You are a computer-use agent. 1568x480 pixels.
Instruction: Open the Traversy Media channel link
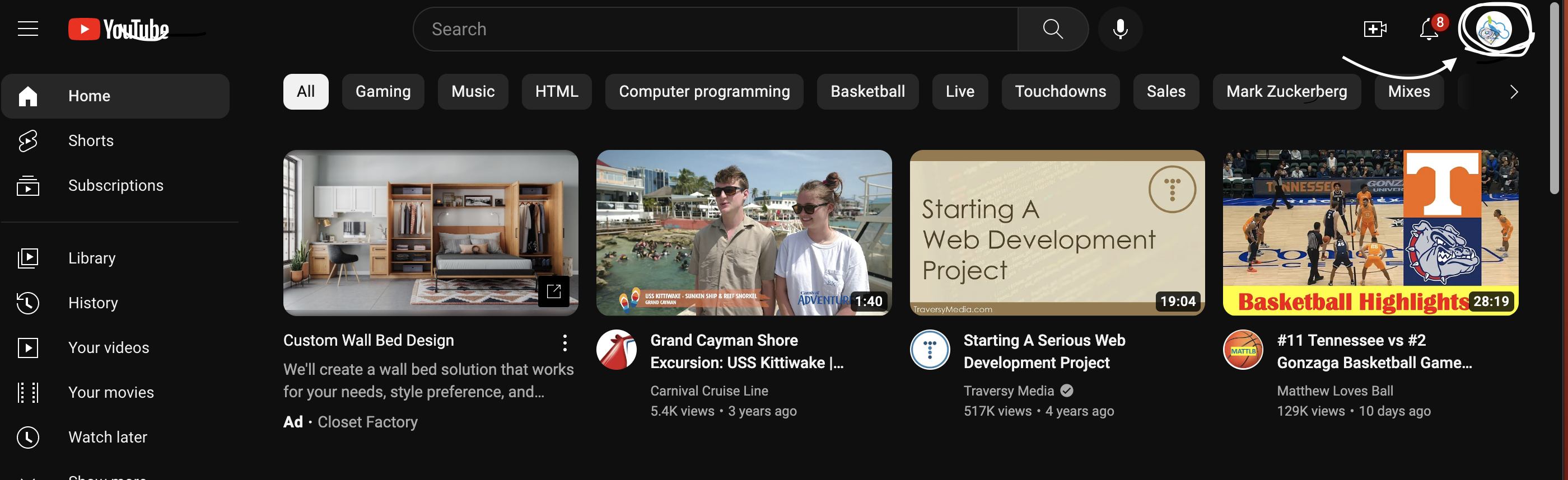[x=1008, y=390]
